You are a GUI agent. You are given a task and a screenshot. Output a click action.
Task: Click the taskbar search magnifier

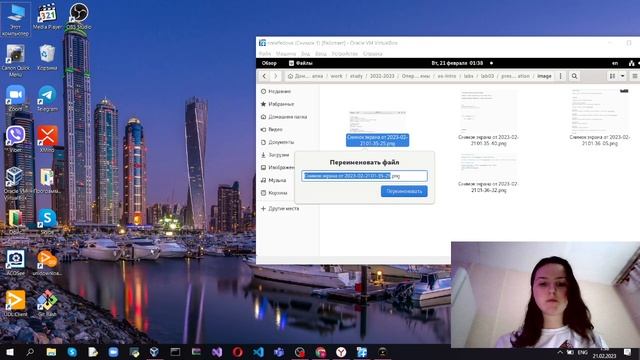coord(30,352)
